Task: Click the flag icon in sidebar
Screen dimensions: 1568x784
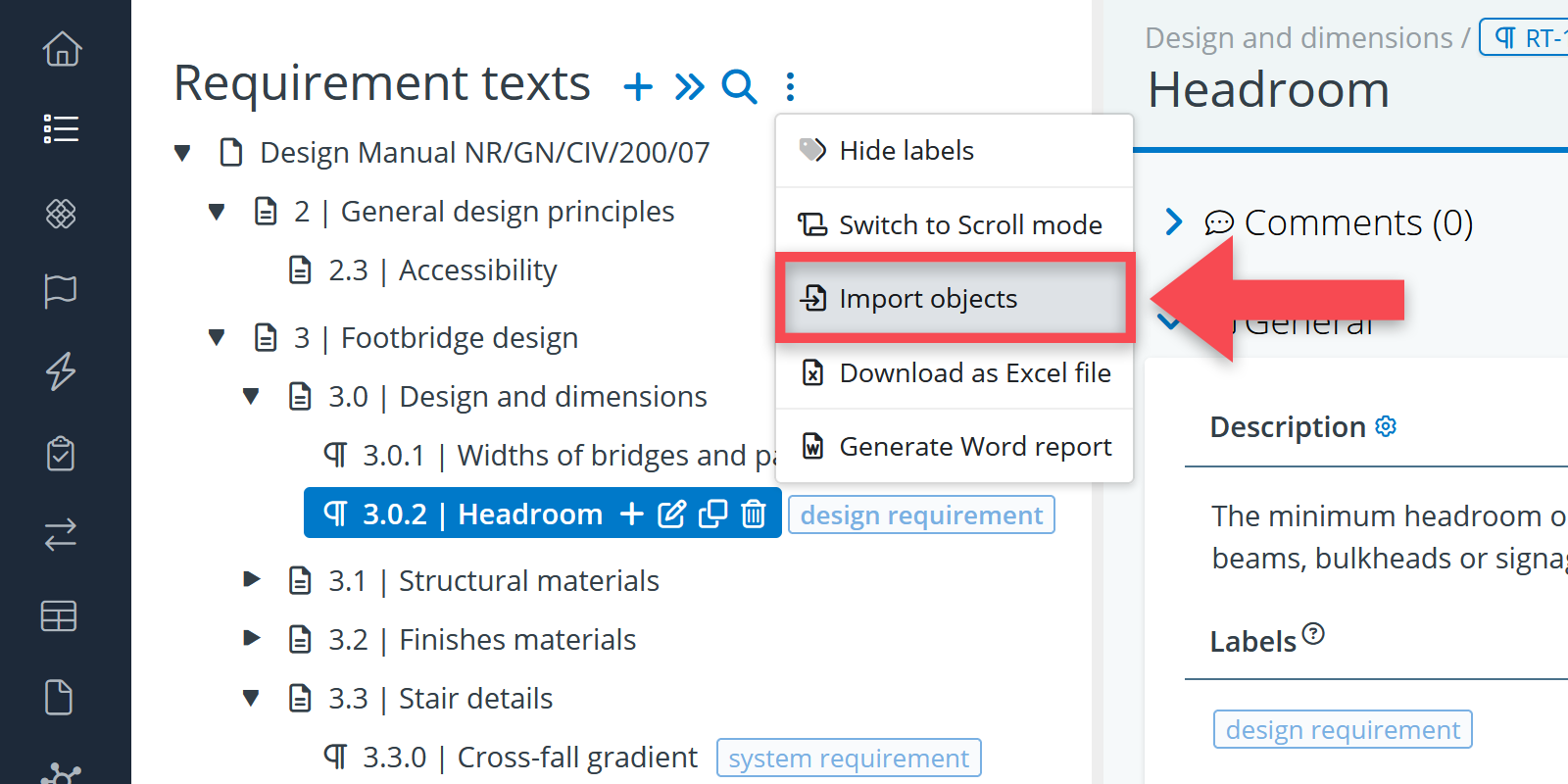Action: click(x=61, y=291)
